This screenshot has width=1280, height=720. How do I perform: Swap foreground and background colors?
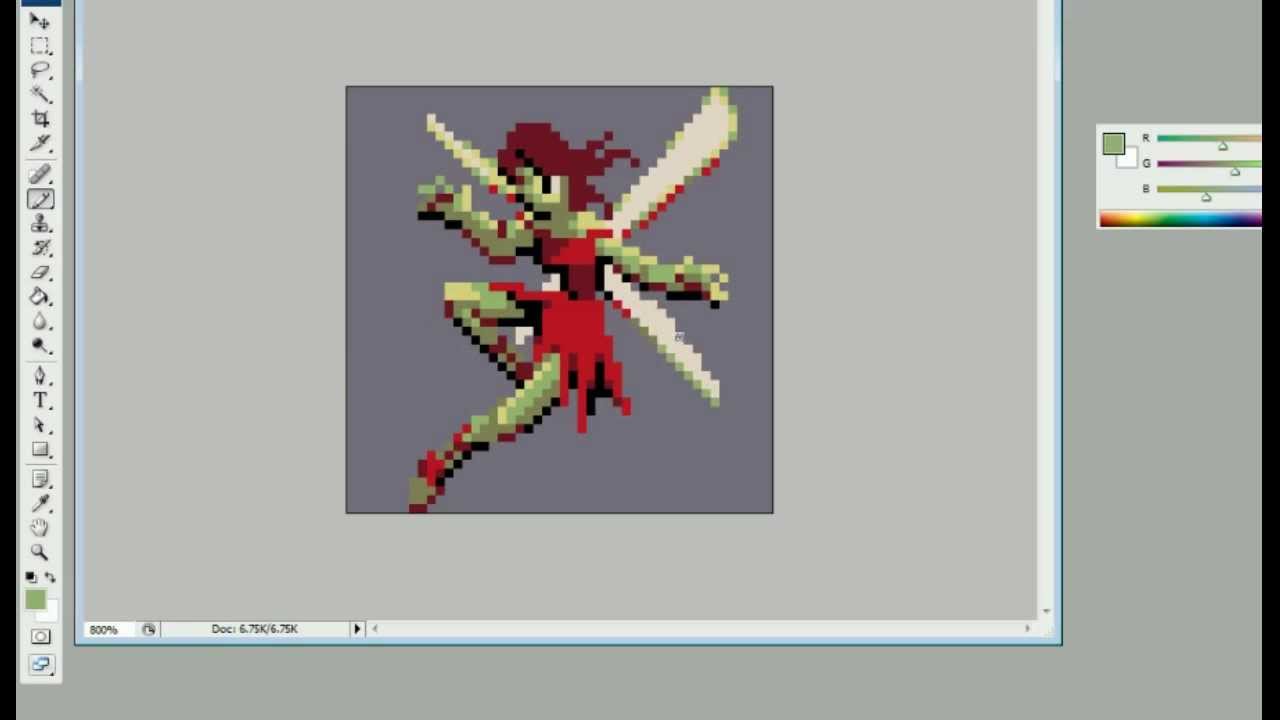(50, 577)
